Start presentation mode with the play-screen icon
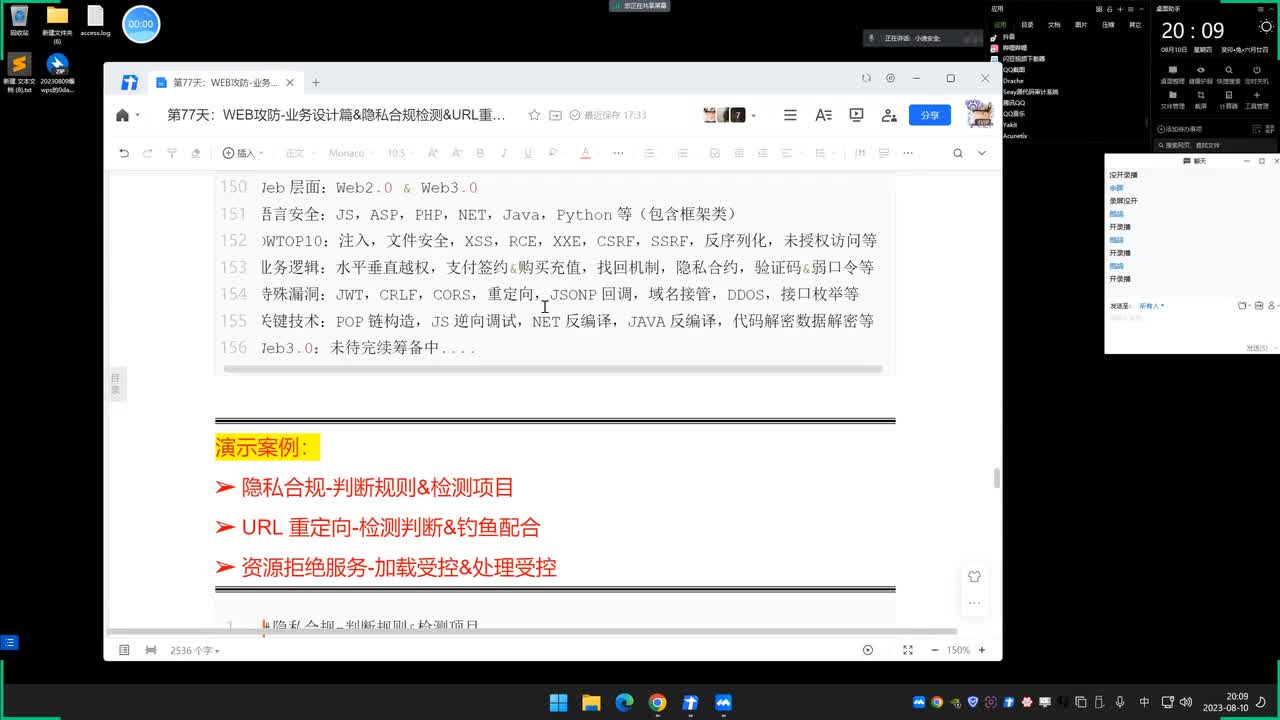Viewport: 1280px width, 720px height. [x=856, y=115]
